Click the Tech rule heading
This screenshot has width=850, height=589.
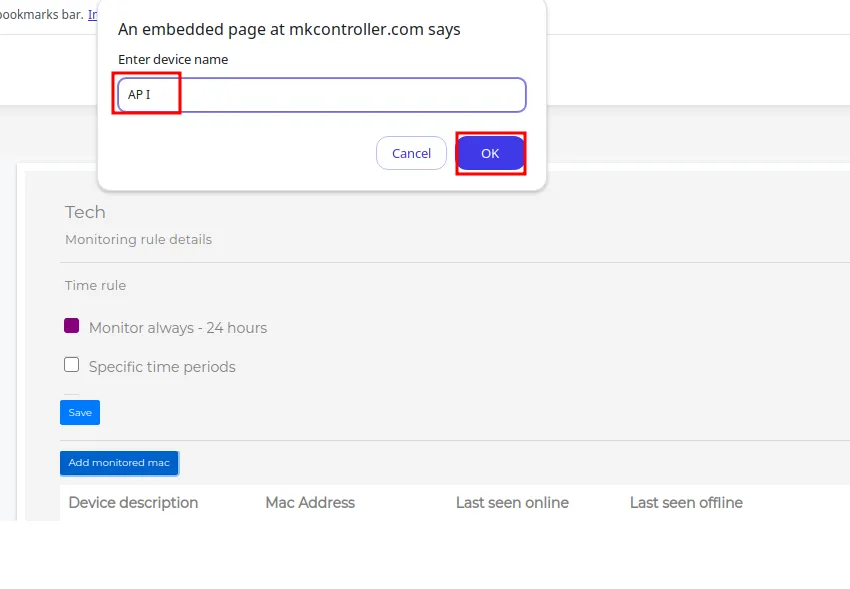[85, 212]
